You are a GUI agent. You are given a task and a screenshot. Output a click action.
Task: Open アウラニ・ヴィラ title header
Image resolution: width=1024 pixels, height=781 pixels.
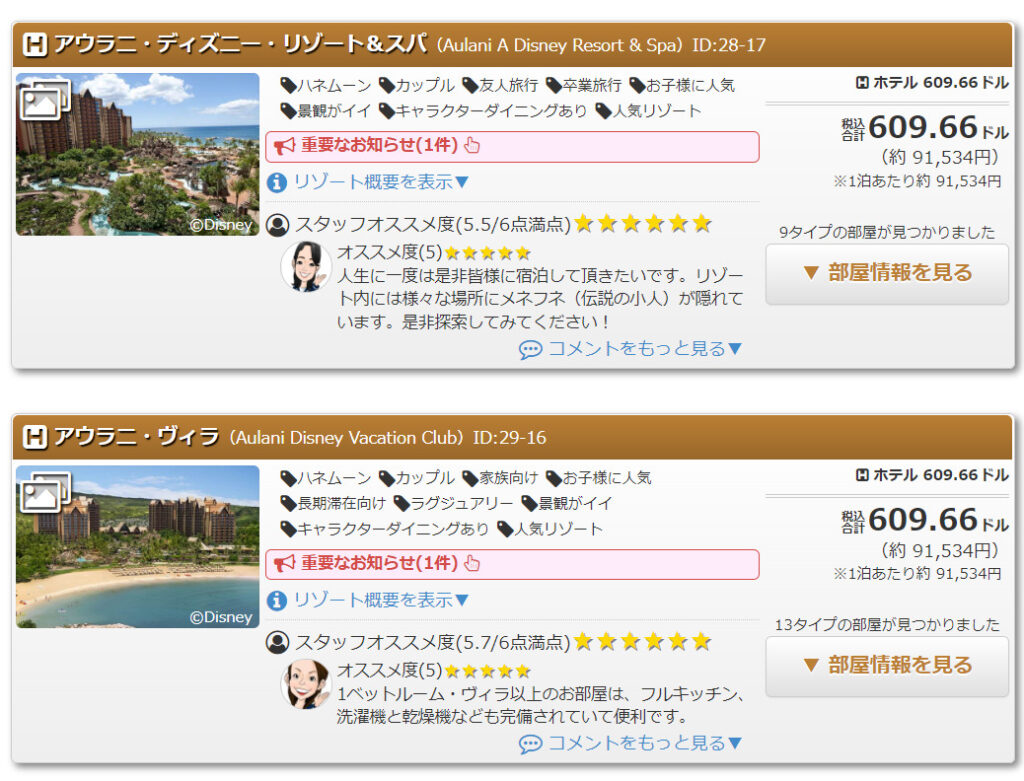[x=512, y=437]
